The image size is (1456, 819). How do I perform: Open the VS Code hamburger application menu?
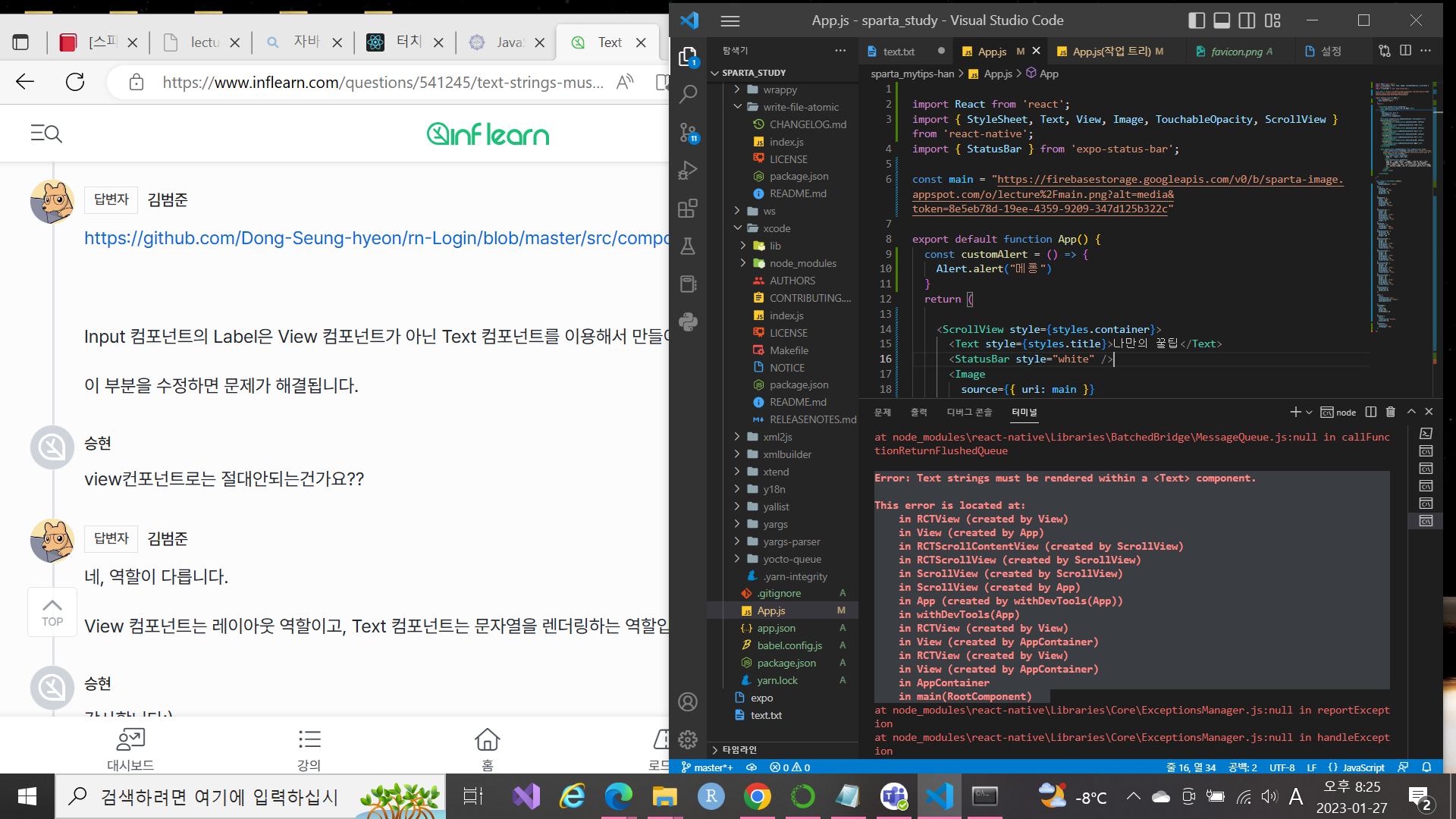pyautogui.click(x=730, y=20)
